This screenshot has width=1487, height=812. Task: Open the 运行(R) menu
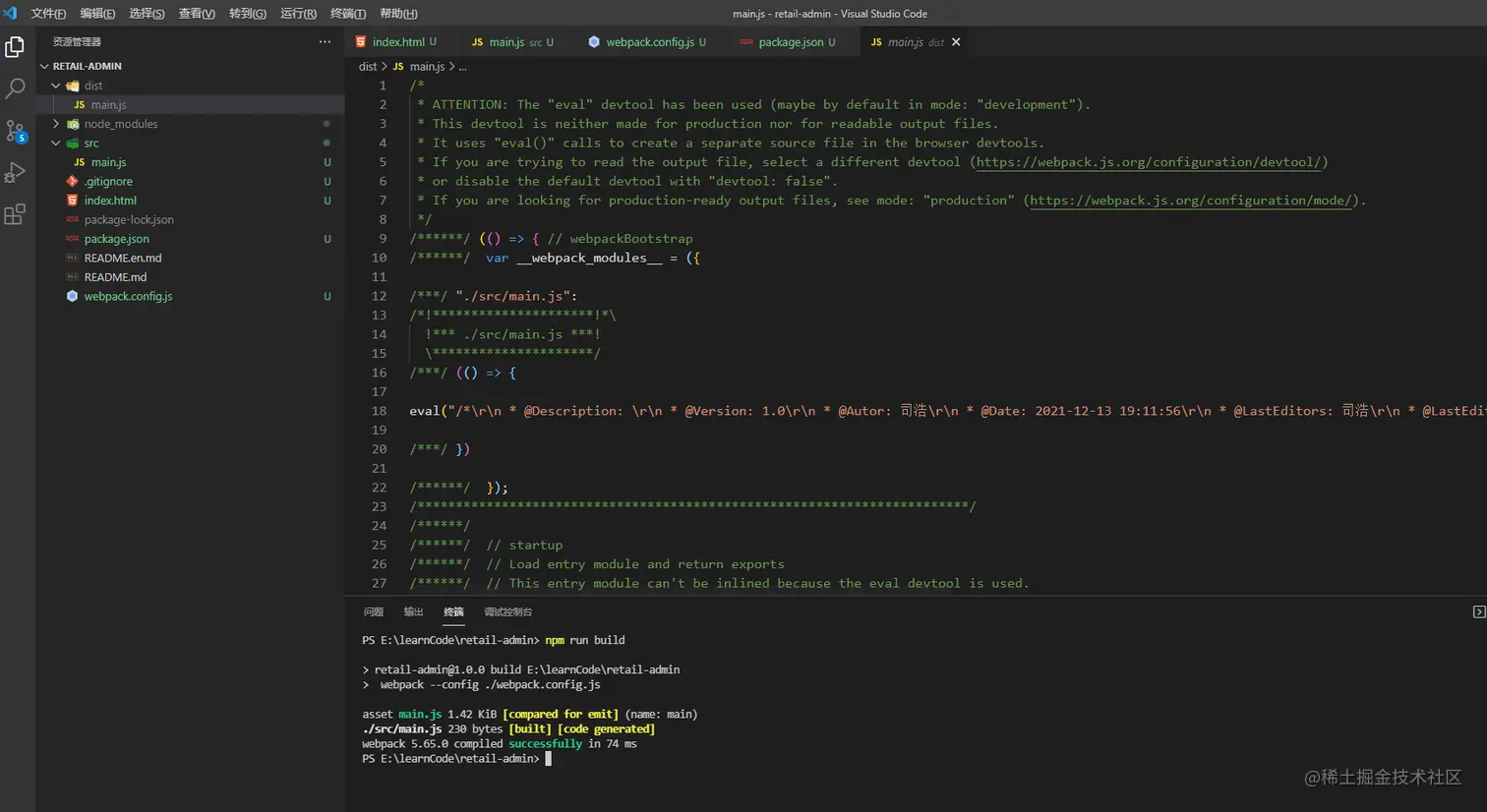(298, 14)
